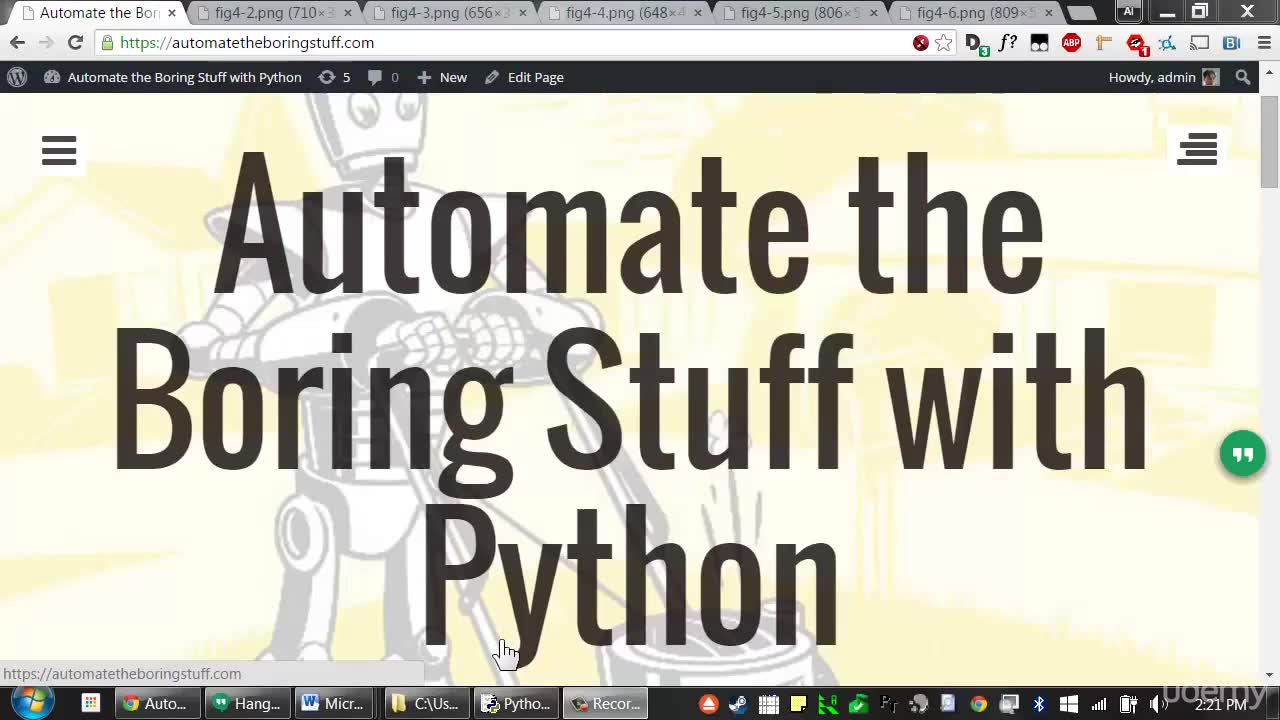Screen dimensions: 1280x720
Task: Open the Chrome taskbar button labeled Auto...
Action: [x=156, y=704]
